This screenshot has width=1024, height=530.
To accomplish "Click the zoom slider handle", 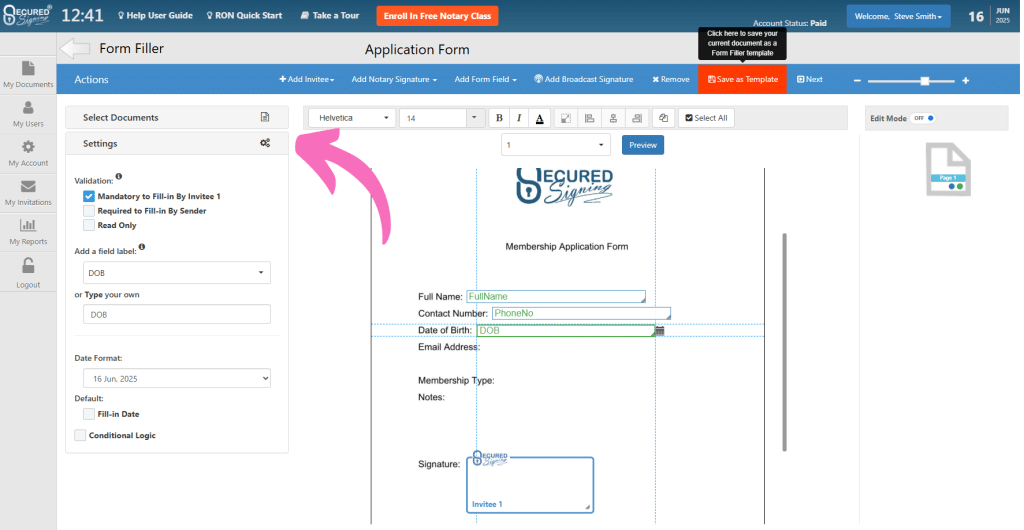I will 924,80.
